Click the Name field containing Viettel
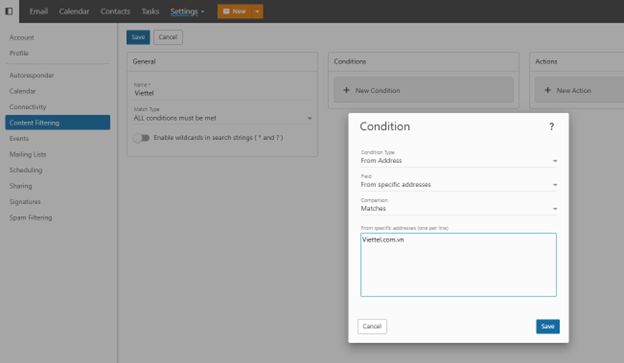The height and width of the screenshot is (363, 624). click(x=222, y=93)
